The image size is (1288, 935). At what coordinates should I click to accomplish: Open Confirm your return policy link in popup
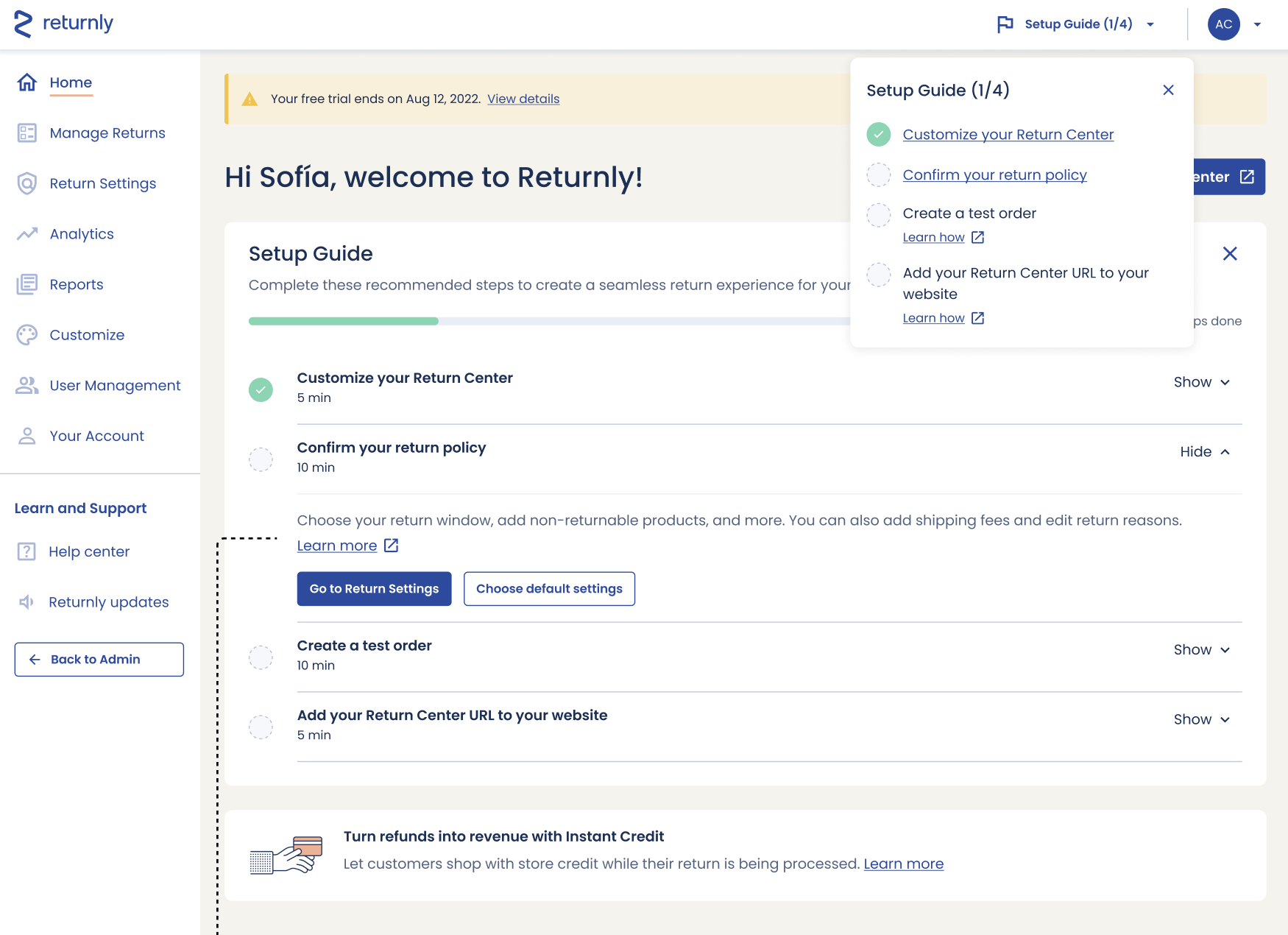click(x=994, y=175)
